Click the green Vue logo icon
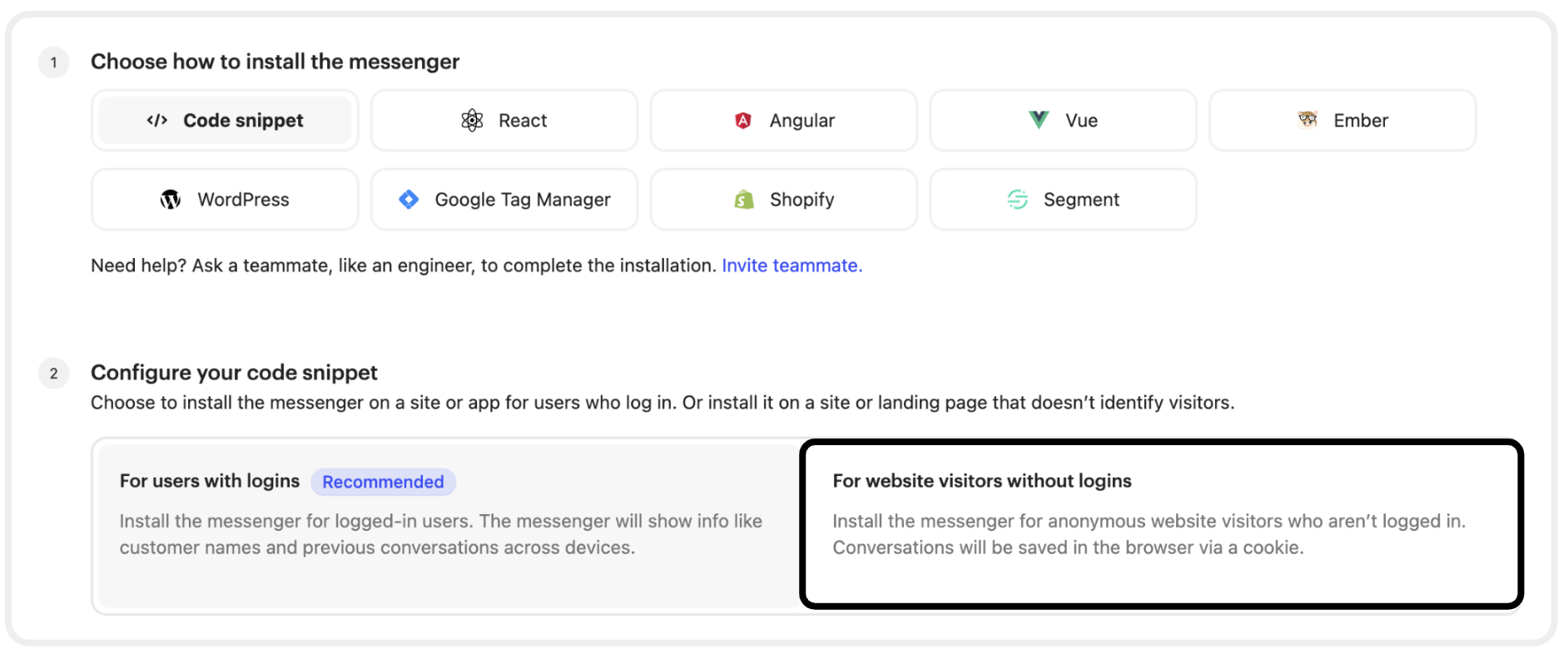Image resolution: width=1568 pixels, height=659 pixels. (1039, 120)
